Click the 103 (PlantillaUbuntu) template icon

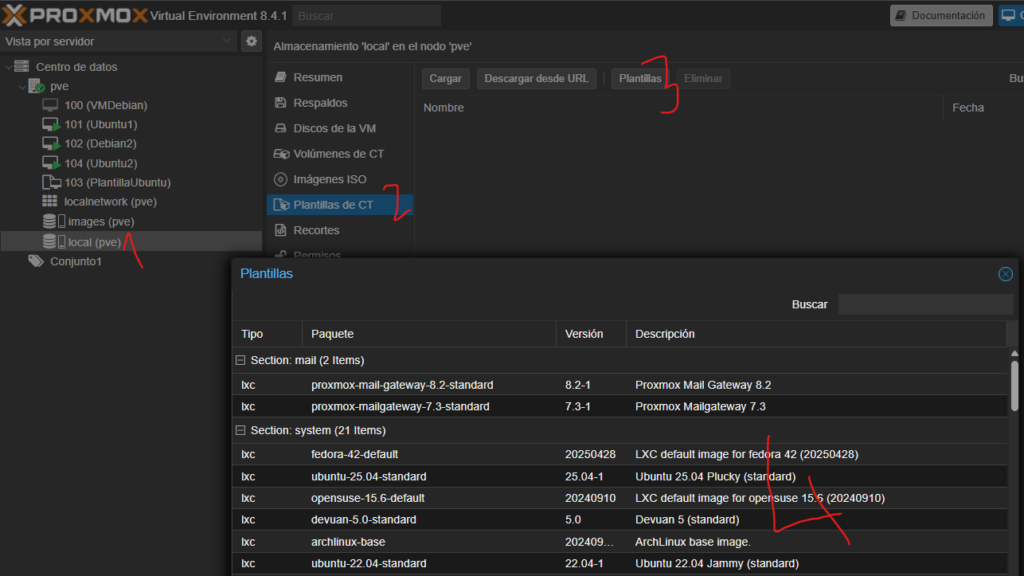52,183
